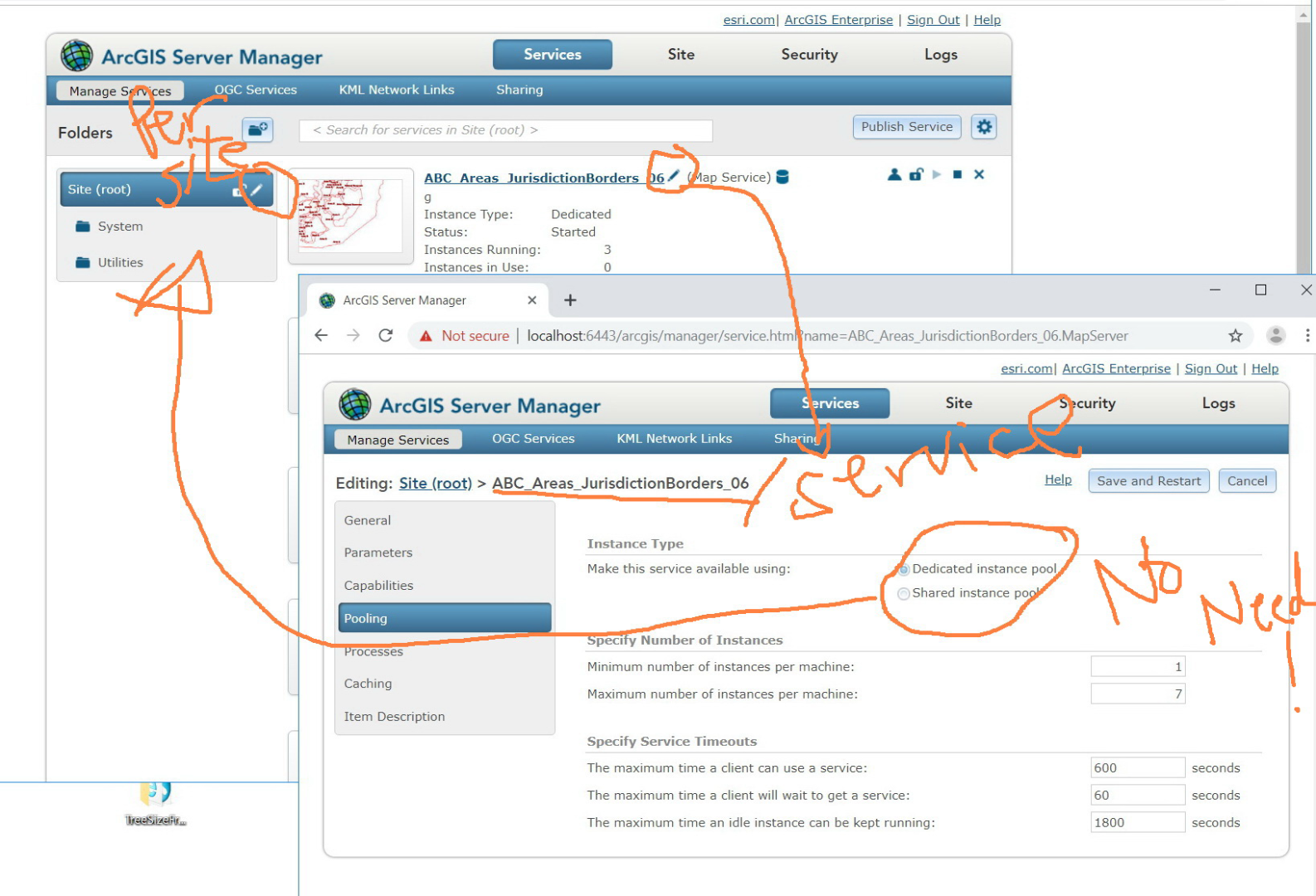Click the delete X icon for the service

[979, 174]
